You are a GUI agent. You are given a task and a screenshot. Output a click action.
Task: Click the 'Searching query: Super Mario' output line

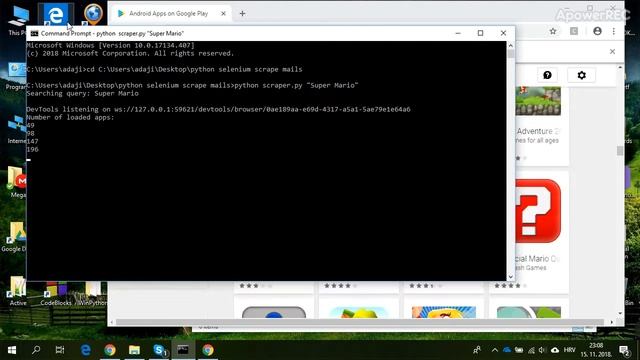82,93
